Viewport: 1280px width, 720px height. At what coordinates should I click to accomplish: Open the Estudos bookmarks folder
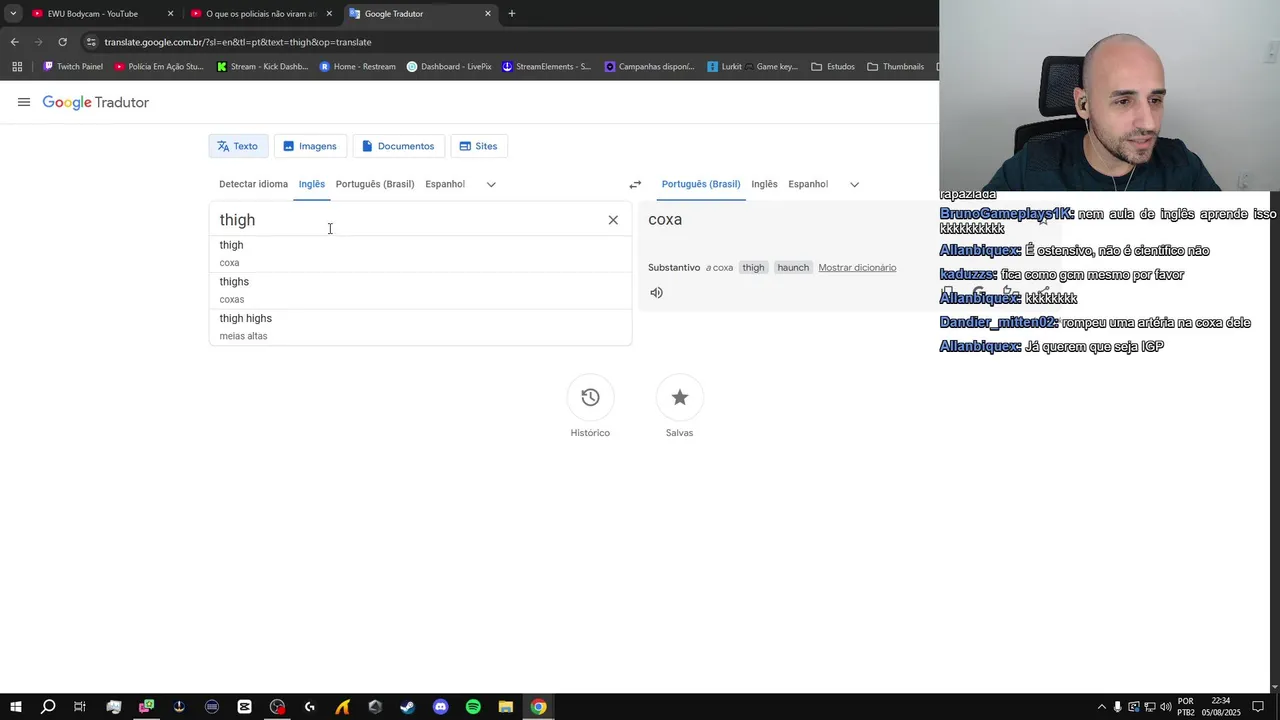833,67
